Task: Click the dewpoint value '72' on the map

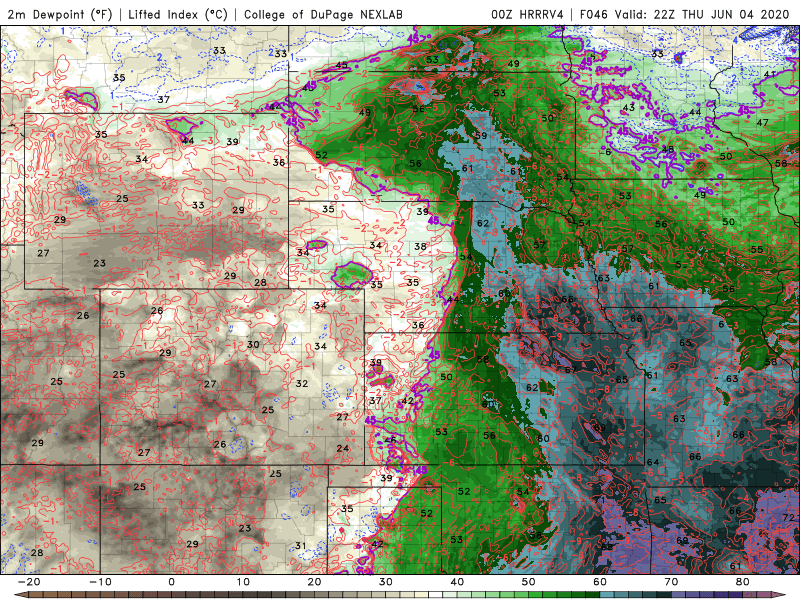Action: click(x=788, y=517)
